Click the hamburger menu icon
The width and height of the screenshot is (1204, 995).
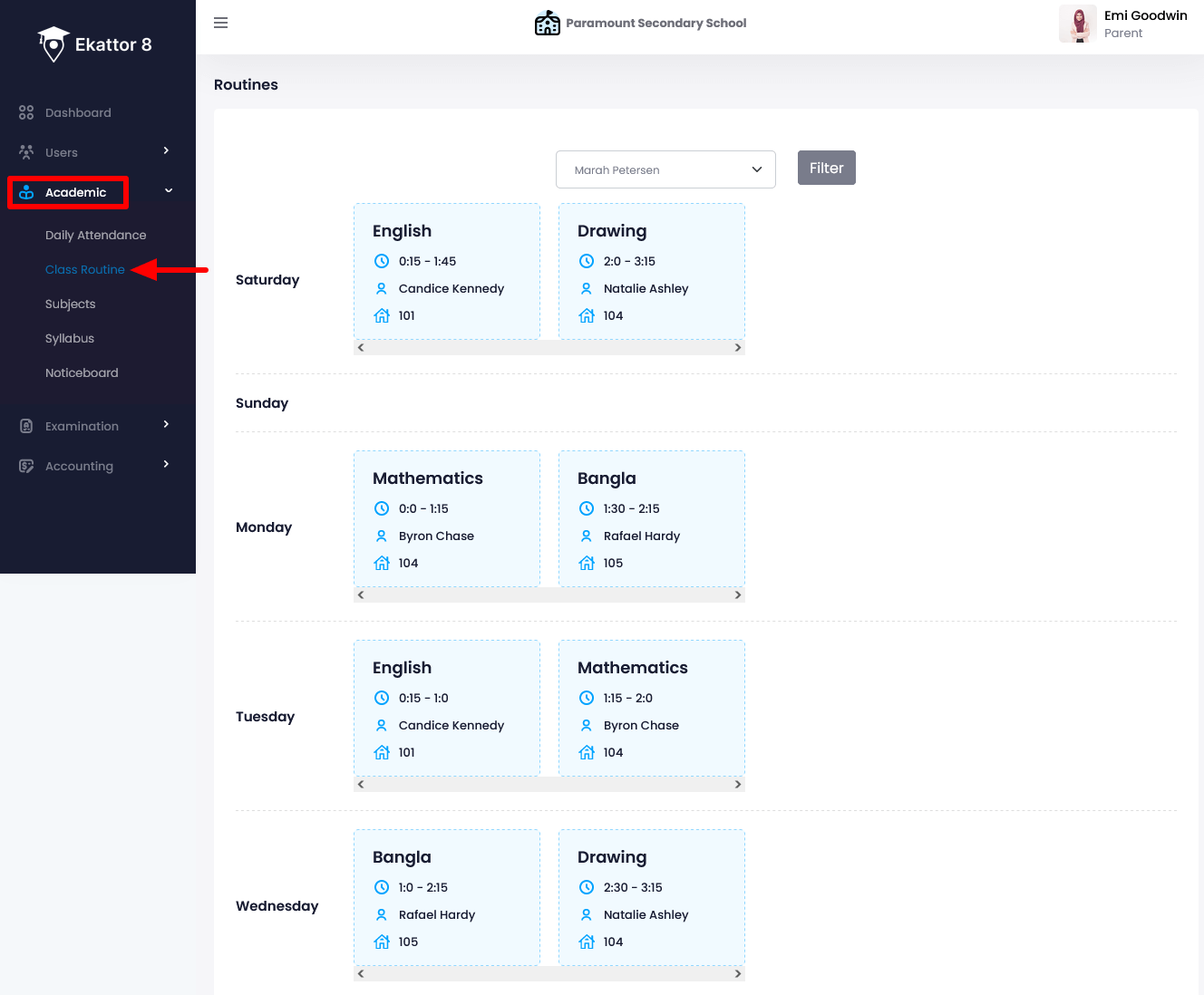point(220,23)
